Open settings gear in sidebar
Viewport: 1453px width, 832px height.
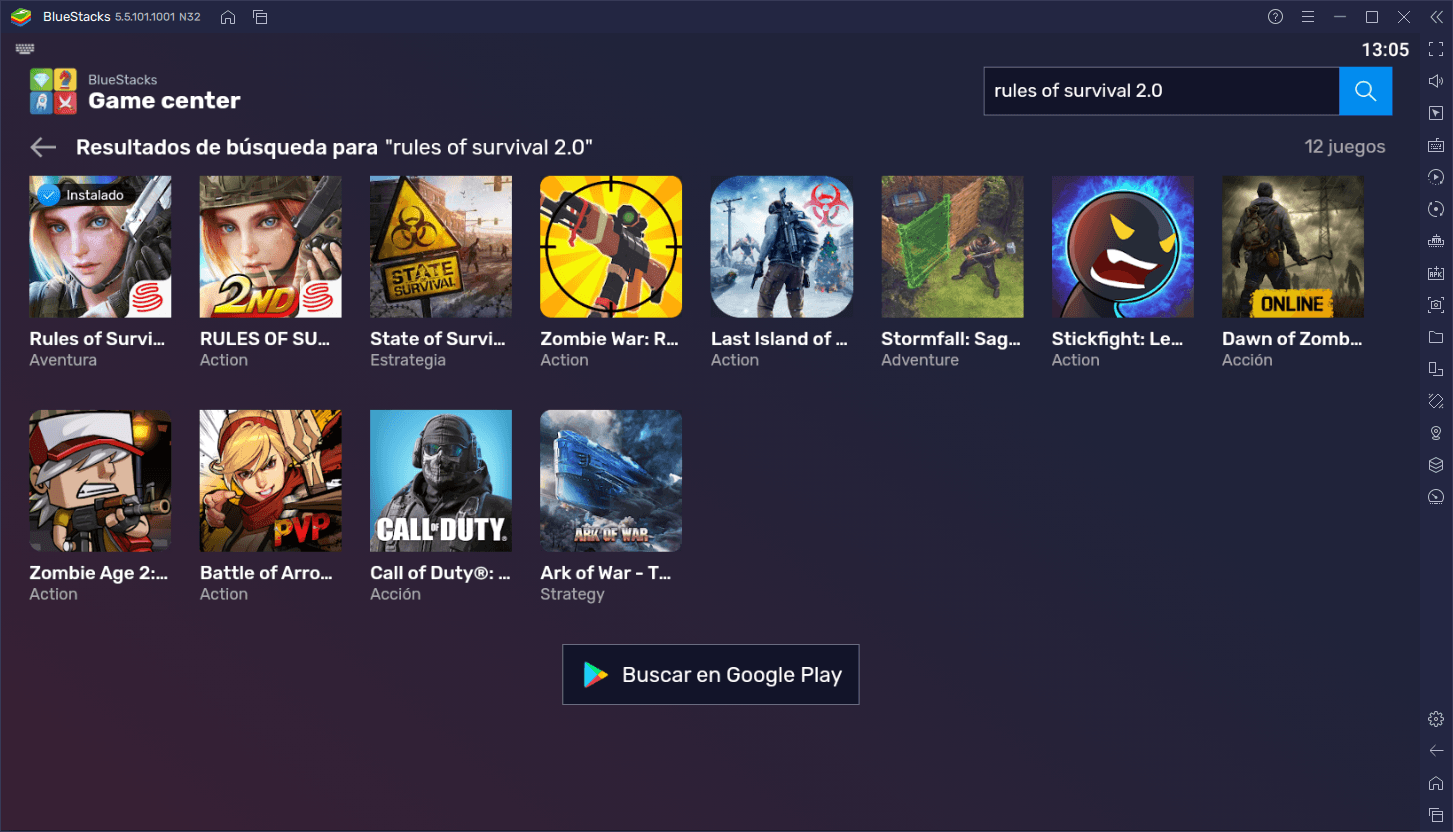[1436, 719]
